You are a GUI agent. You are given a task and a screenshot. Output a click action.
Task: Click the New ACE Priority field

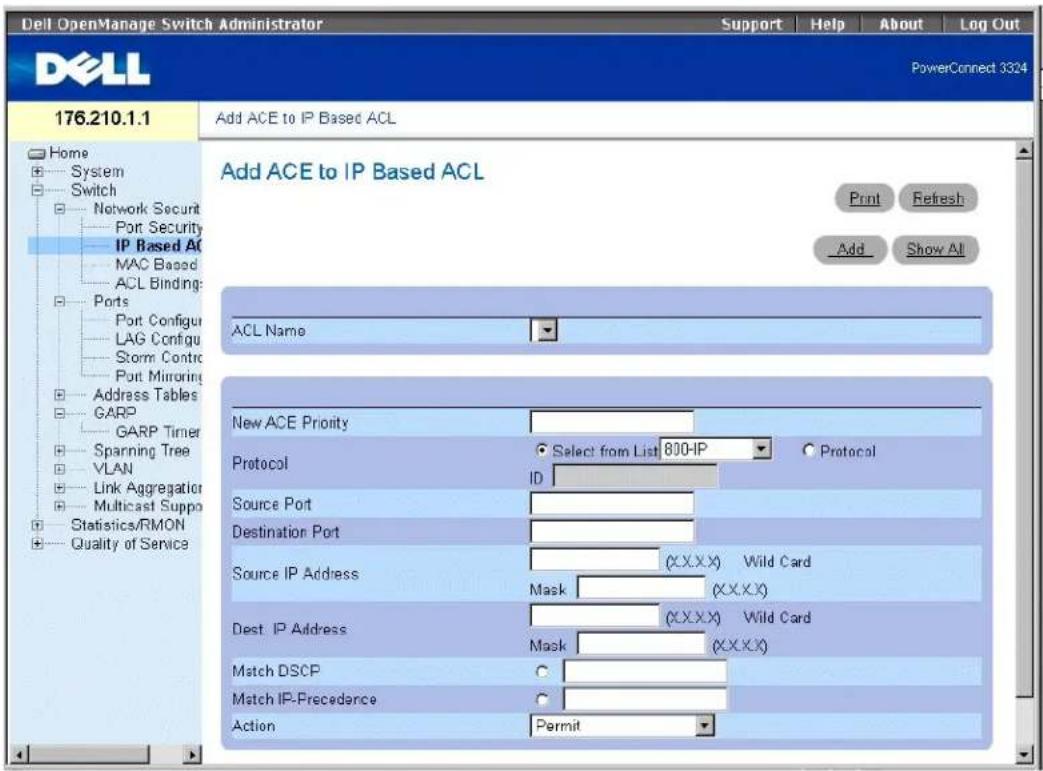(612, 422)
